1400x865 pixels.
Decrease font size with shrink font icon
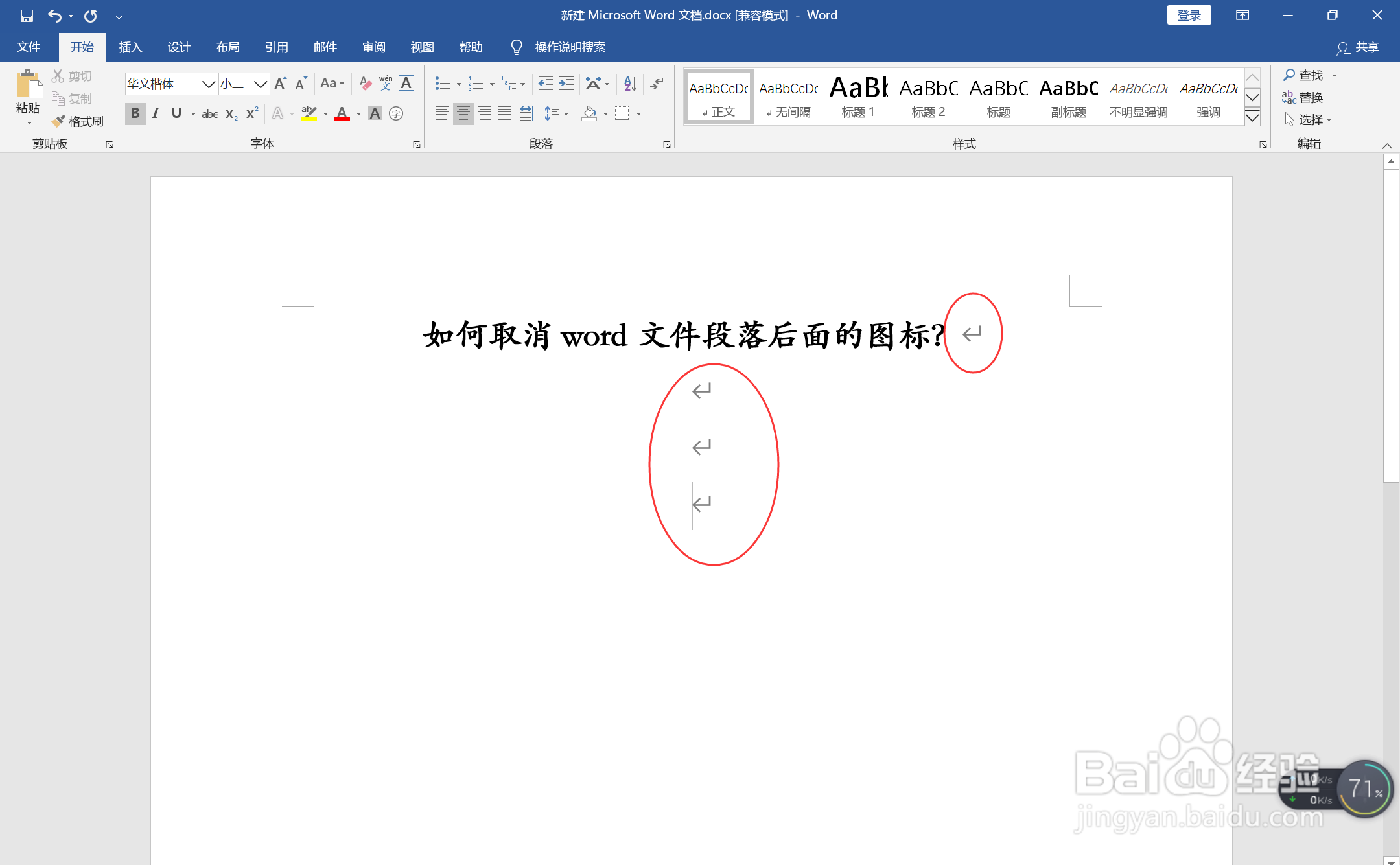[x=301, y=84]
